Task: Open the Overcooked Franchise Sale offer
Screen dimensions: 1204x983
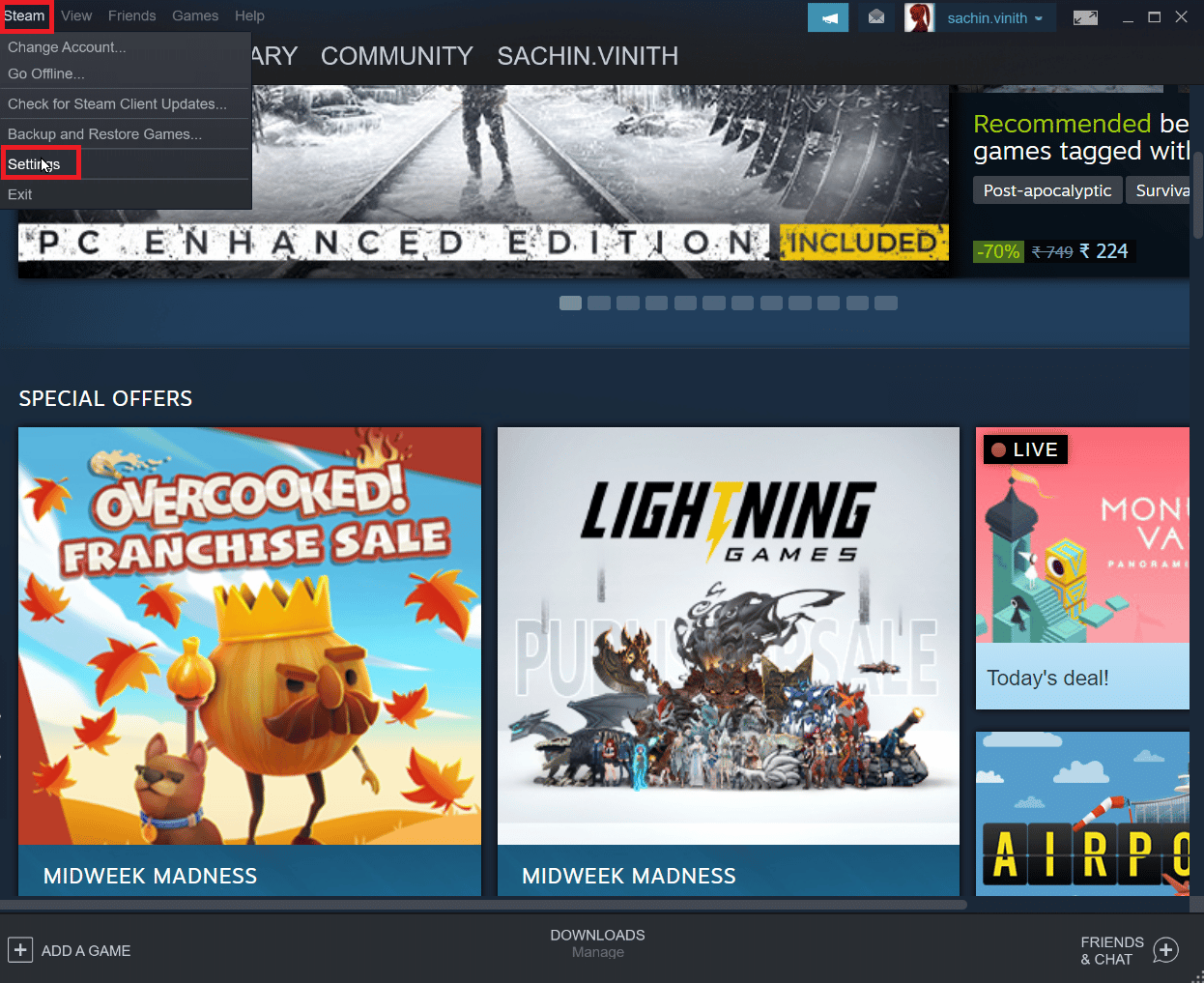Action: 249,638
